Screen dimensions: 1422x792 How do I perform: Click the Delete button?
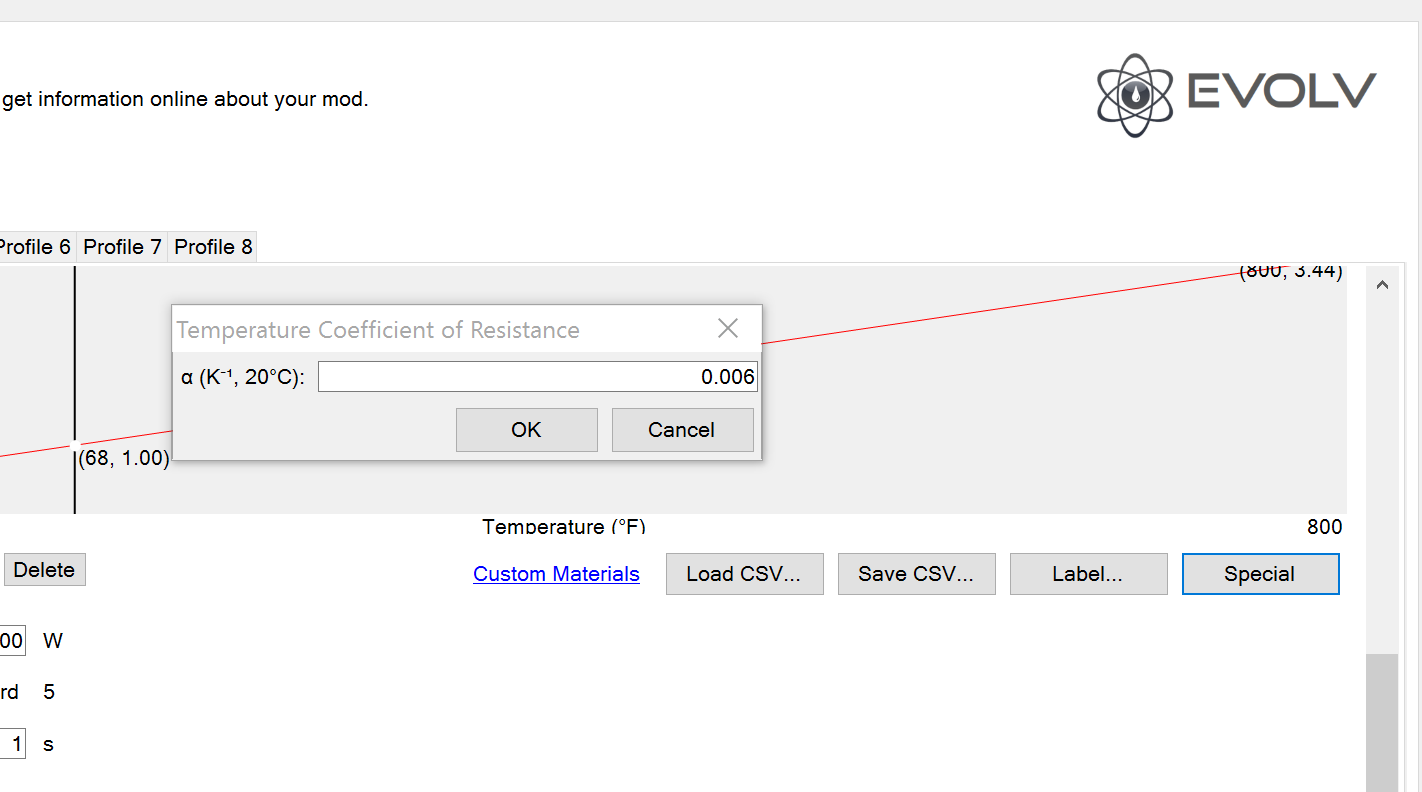44,570
